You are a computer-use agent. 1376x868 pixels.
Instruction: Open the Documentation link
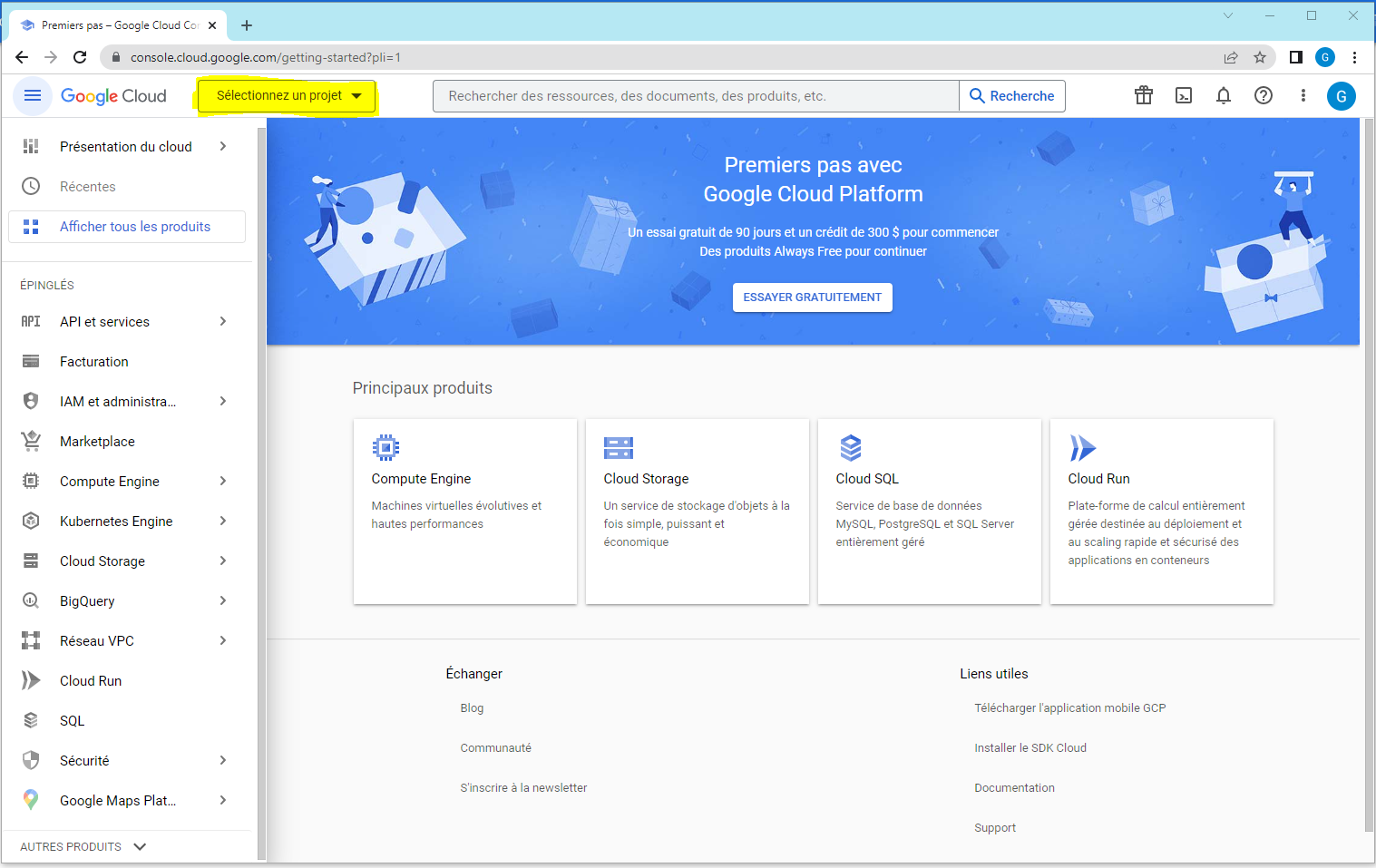point(1014,788)
